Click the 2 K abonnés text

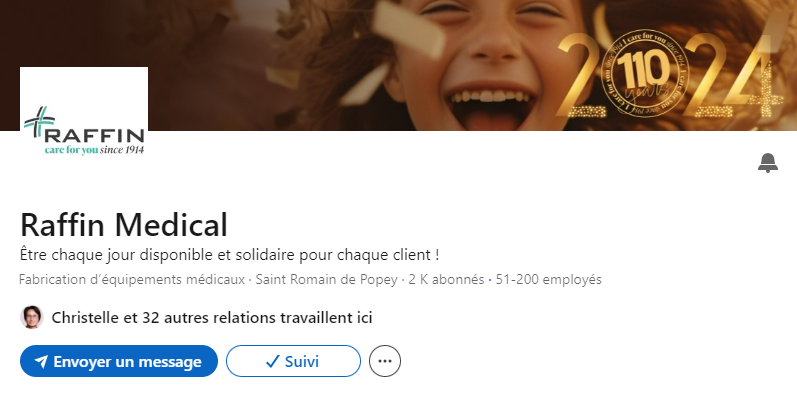coord(446,280)
